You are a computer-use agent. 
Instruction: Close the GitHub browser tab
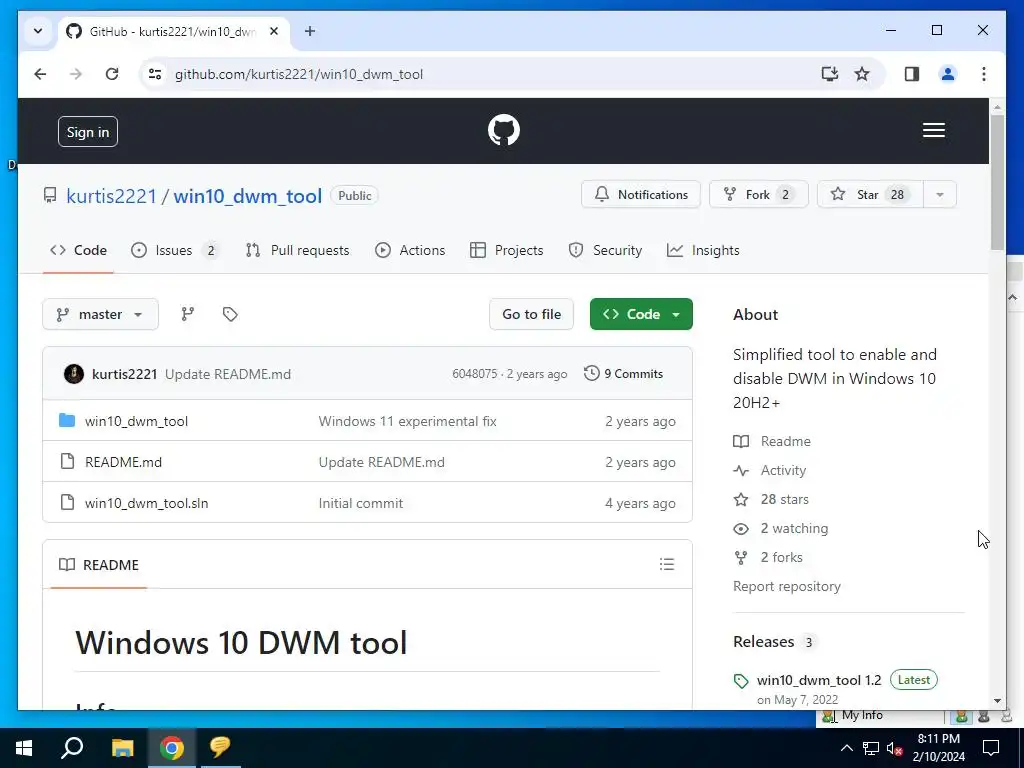point(274,31)
